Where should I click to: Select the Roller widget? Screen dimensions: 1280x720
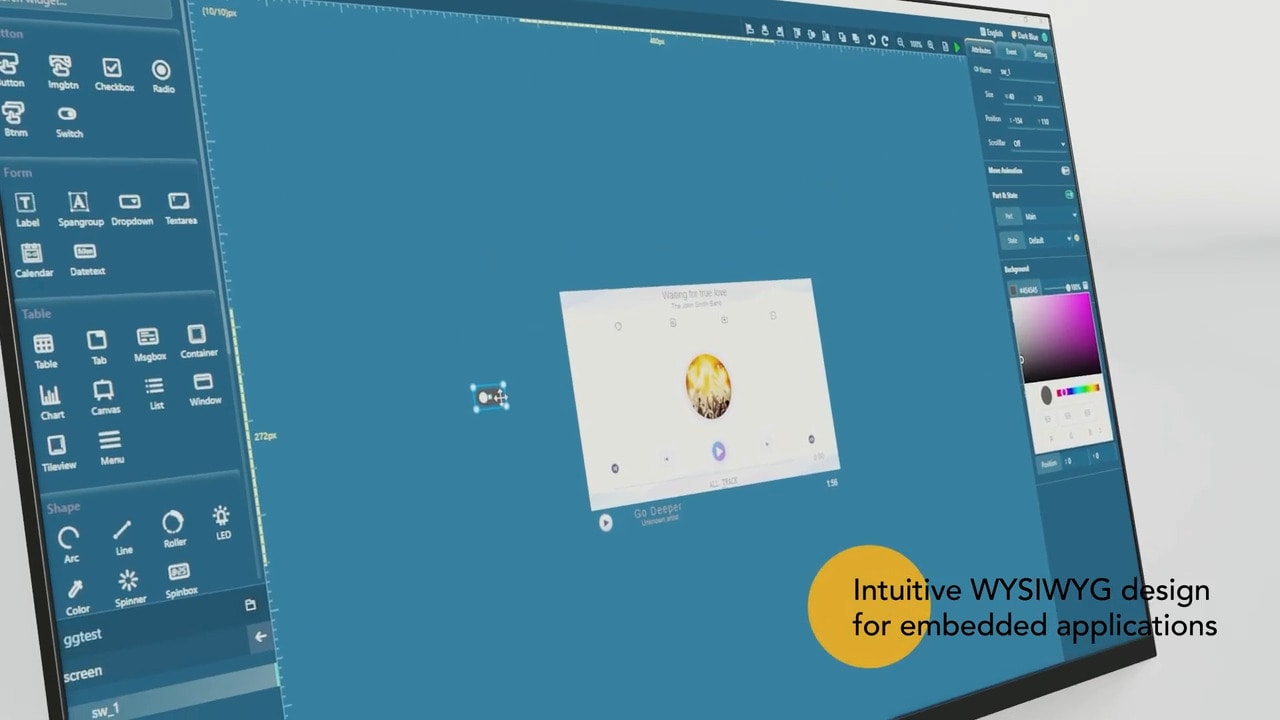(x=173, y=527)
